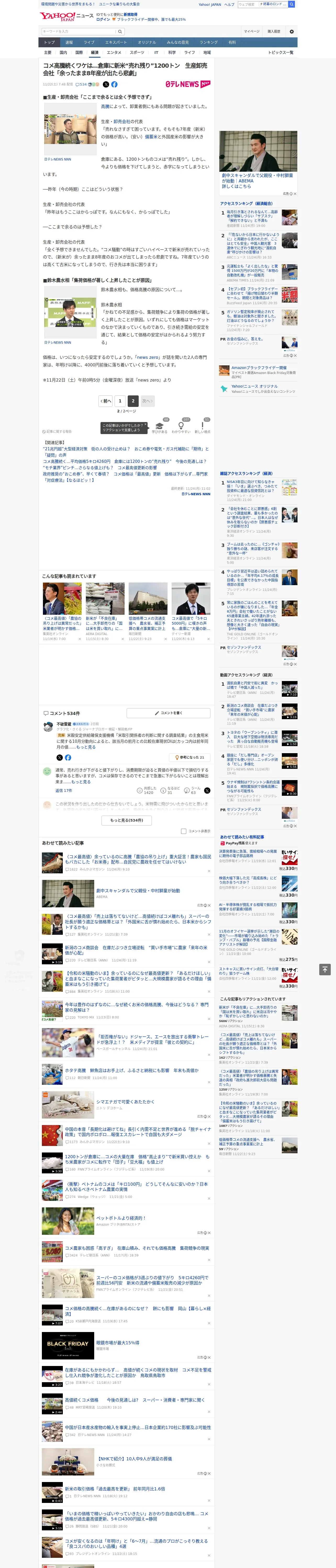Share expert comment on X

[x=59, y=757]
